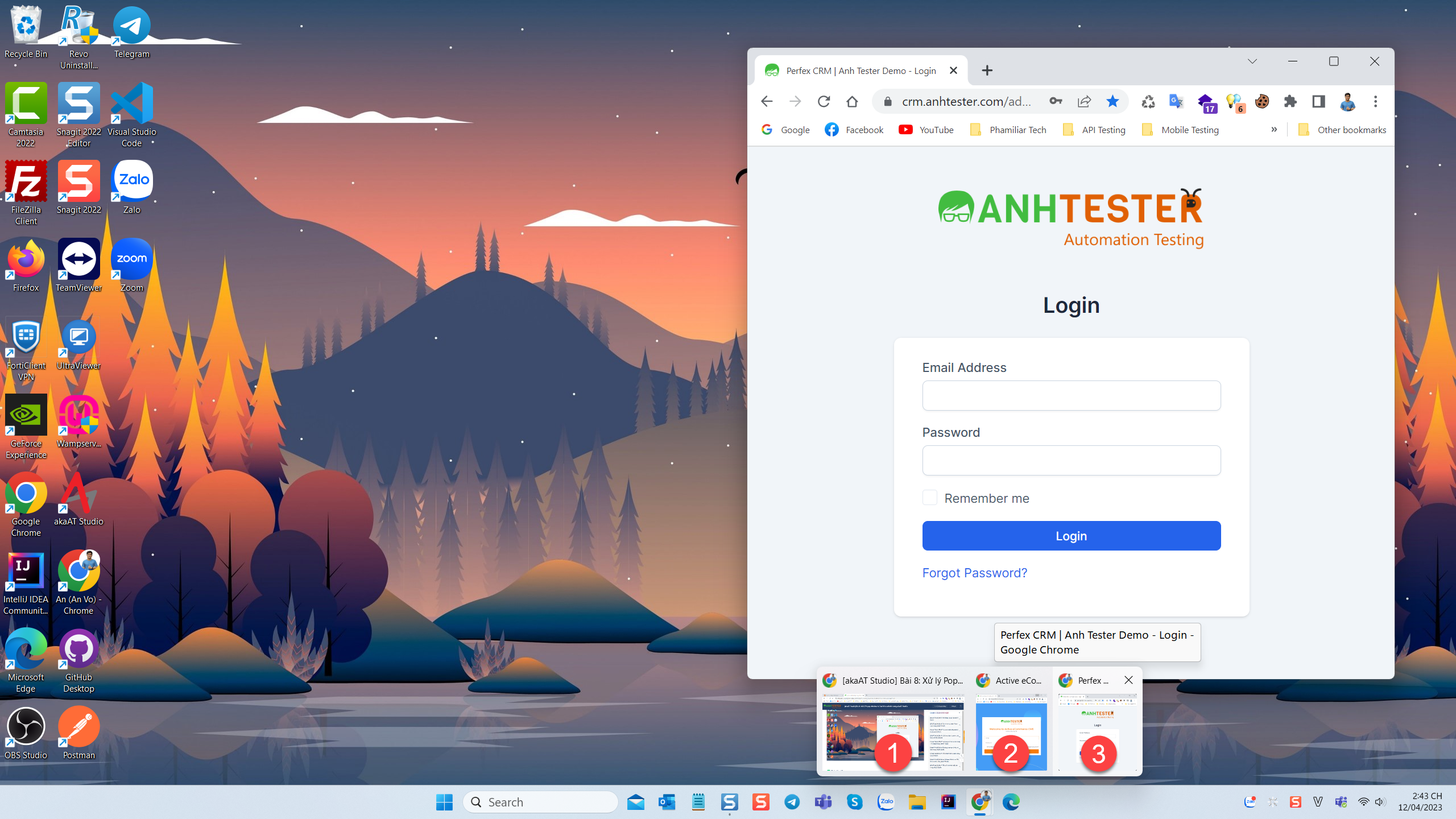Select the FortiClient VPN desktop icon
1456x819 pixels.
pos(26,349)
